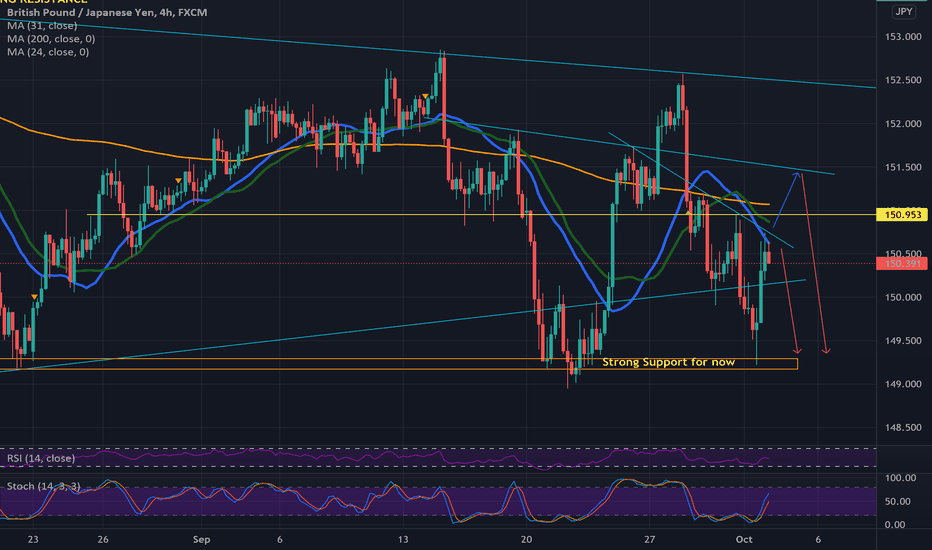Click the 26 date label on time axis

tap(103, 539)
